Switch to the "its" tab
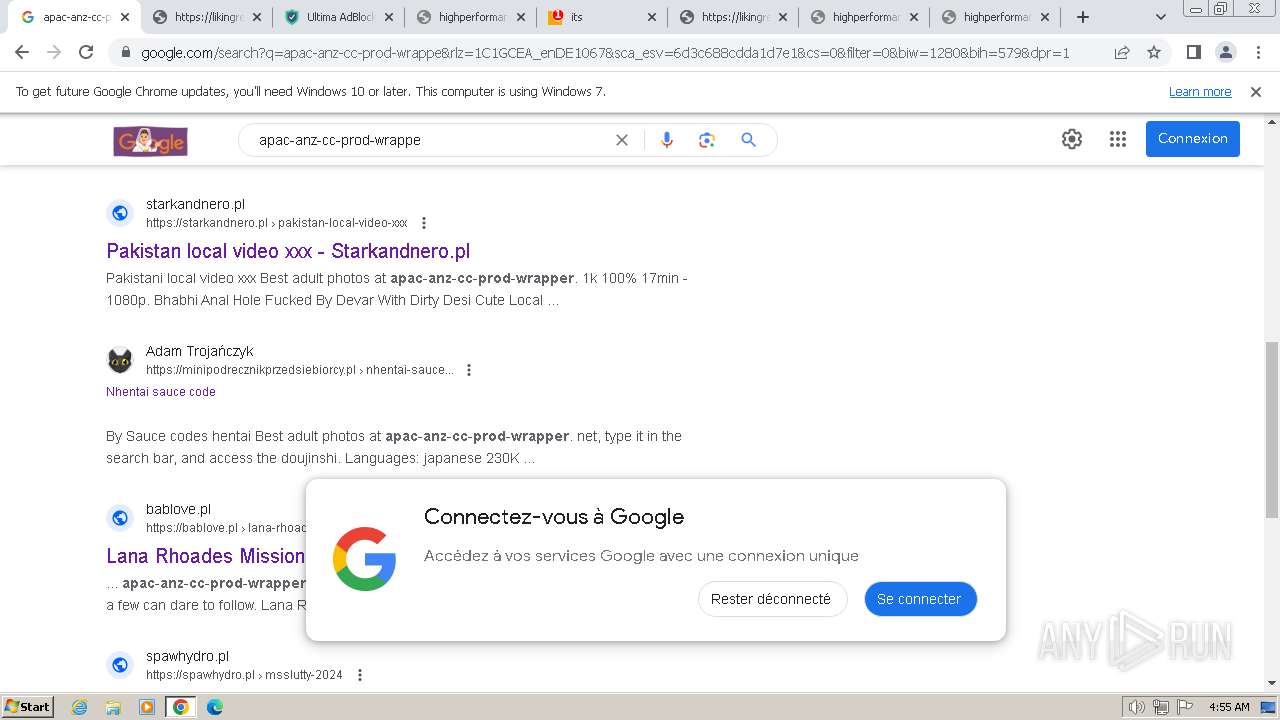1280x720 pixels. click(601, 17)
